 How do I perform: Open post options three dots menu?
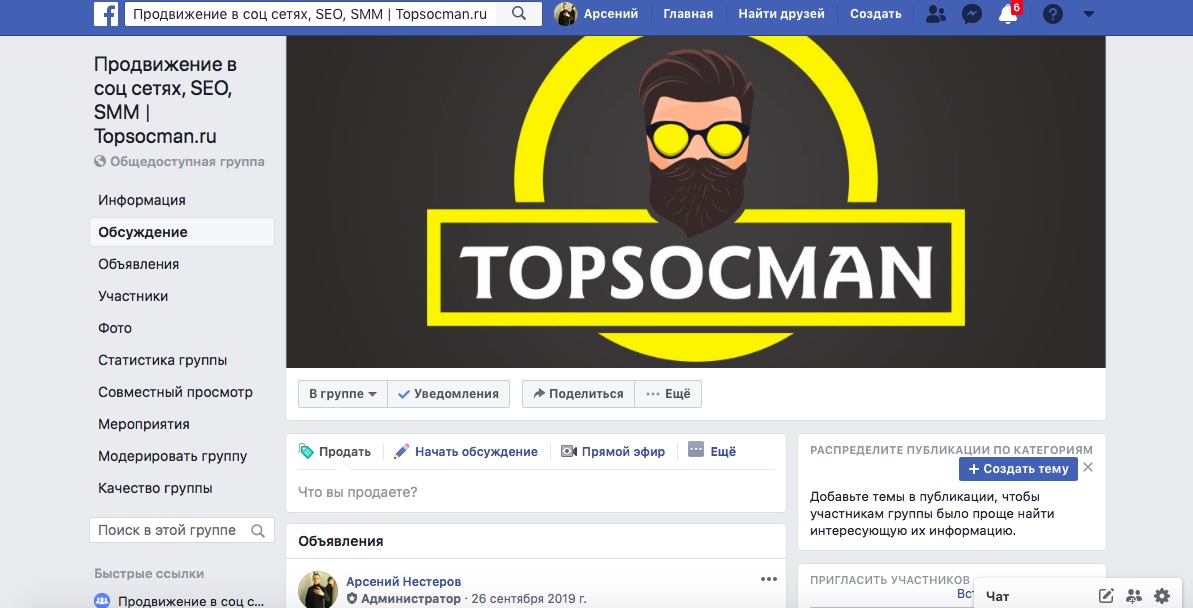coord(769,579)
